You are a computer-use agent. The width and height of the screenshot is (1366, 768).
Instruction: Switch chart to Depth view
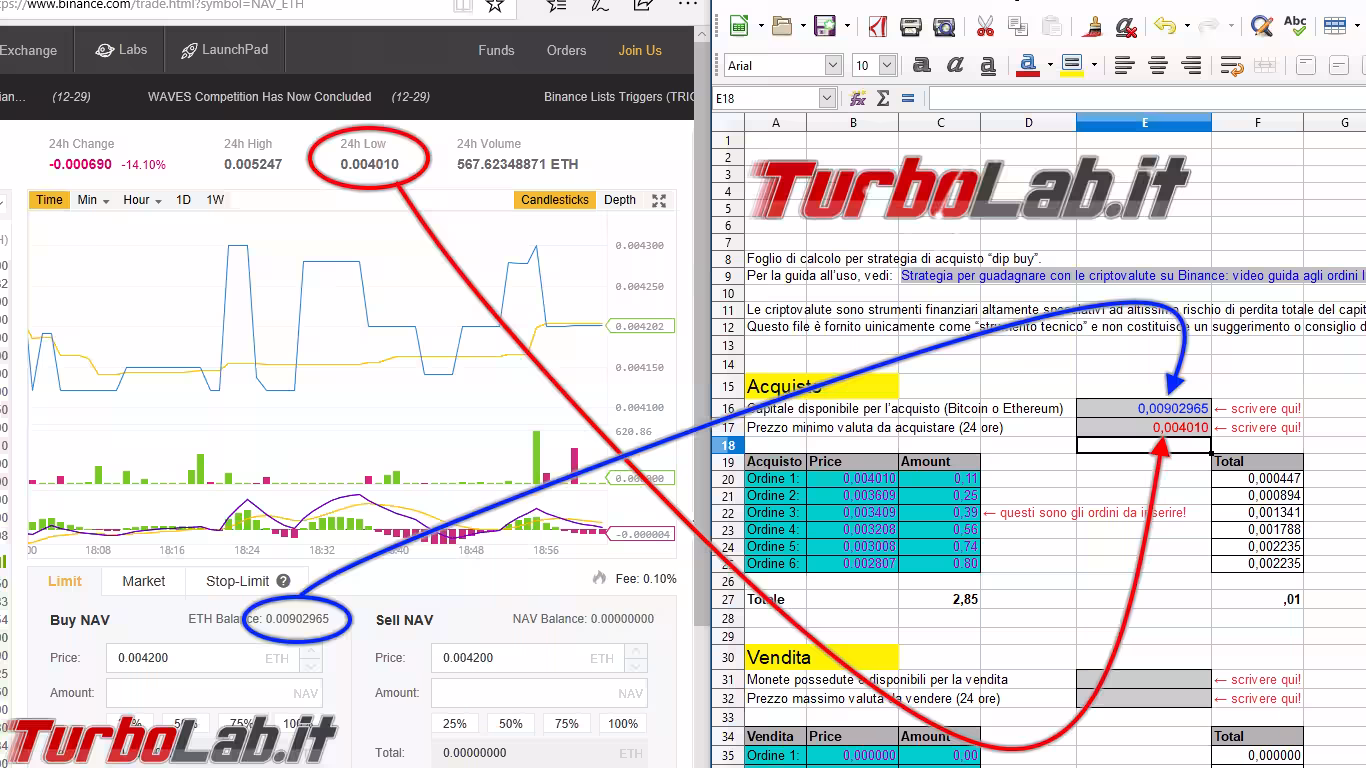coord(619,200)
